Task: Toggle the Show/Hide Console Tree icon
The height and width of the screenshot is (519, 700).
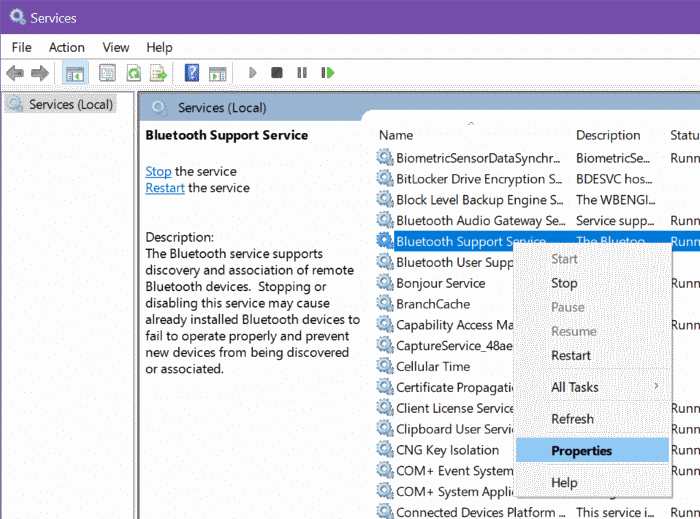Action: pos(75,73)
